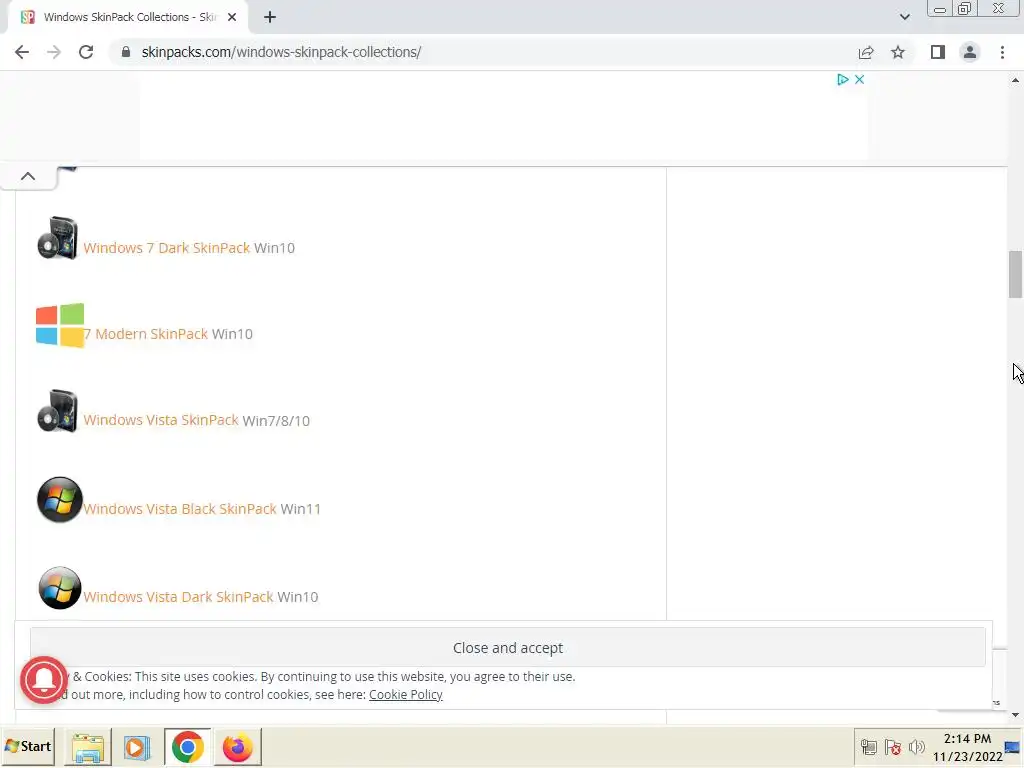Open Windows Vista SkinPack link
Image resolution: width=1024 pixels, height=768 pixels.
(x=161, y=420)
